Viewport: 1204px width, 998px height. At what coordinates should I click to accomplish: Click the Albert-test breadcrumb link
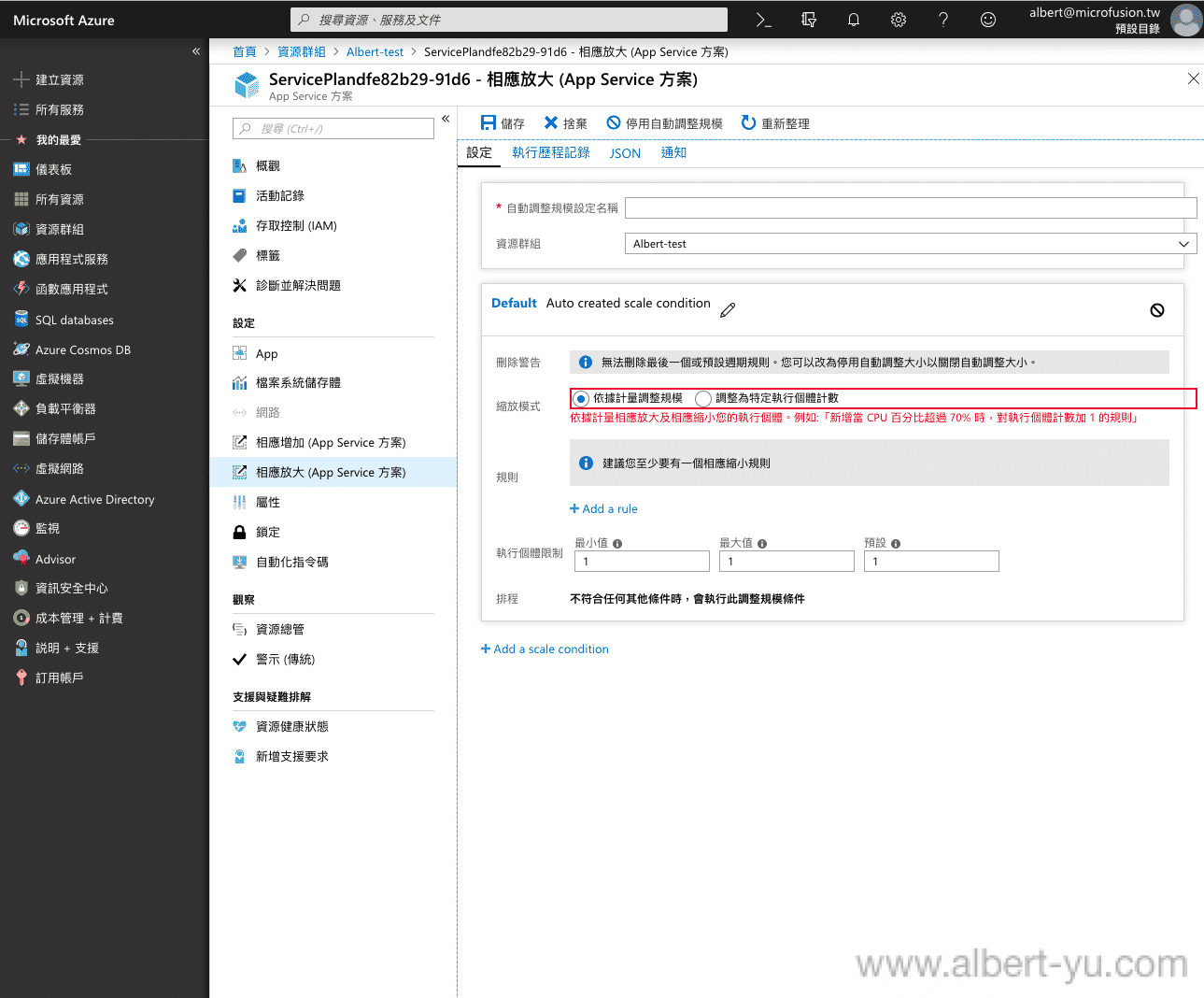click(375, 51)
